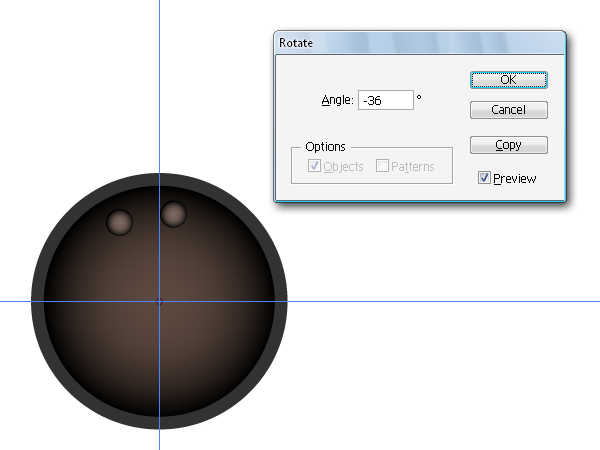This screenshot has height=450, width=600.
Task: Select the left small circle on ball
Action: pyautogui.click(x=119, y=222)
